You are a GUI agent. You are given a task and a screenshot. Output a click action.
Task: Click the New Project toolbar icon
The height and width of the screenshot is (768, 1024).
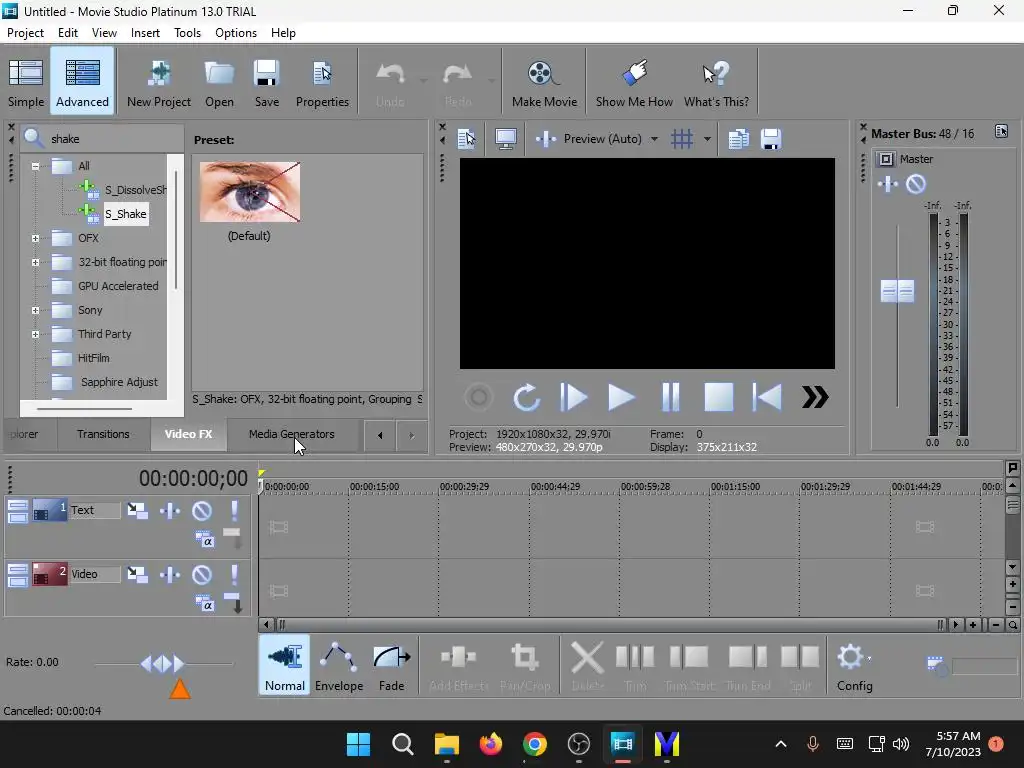click(x=159, y=83)
